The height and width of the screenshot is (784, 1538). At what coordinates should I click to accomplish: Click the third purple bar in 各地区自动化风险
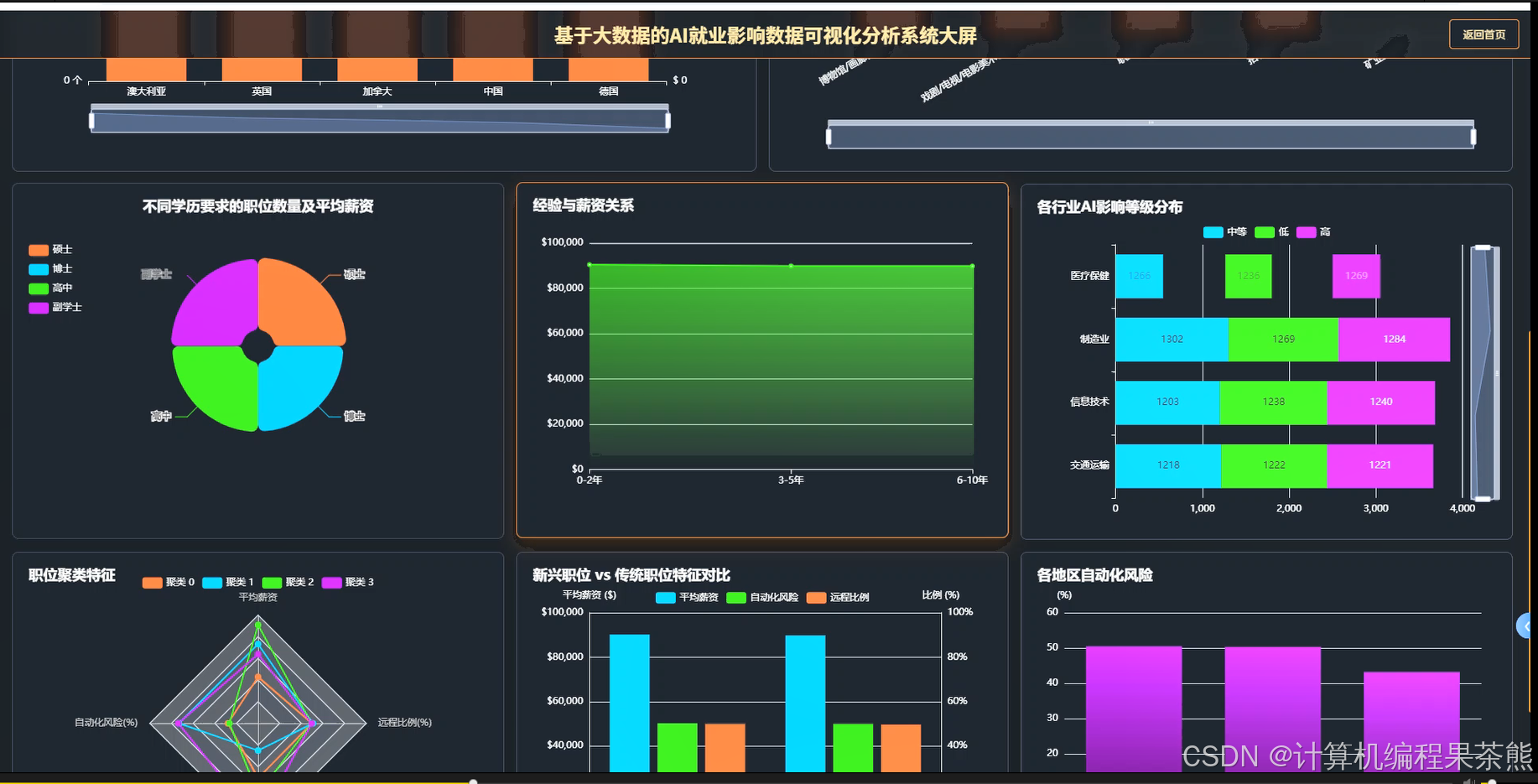click(x=1411, y=721)
